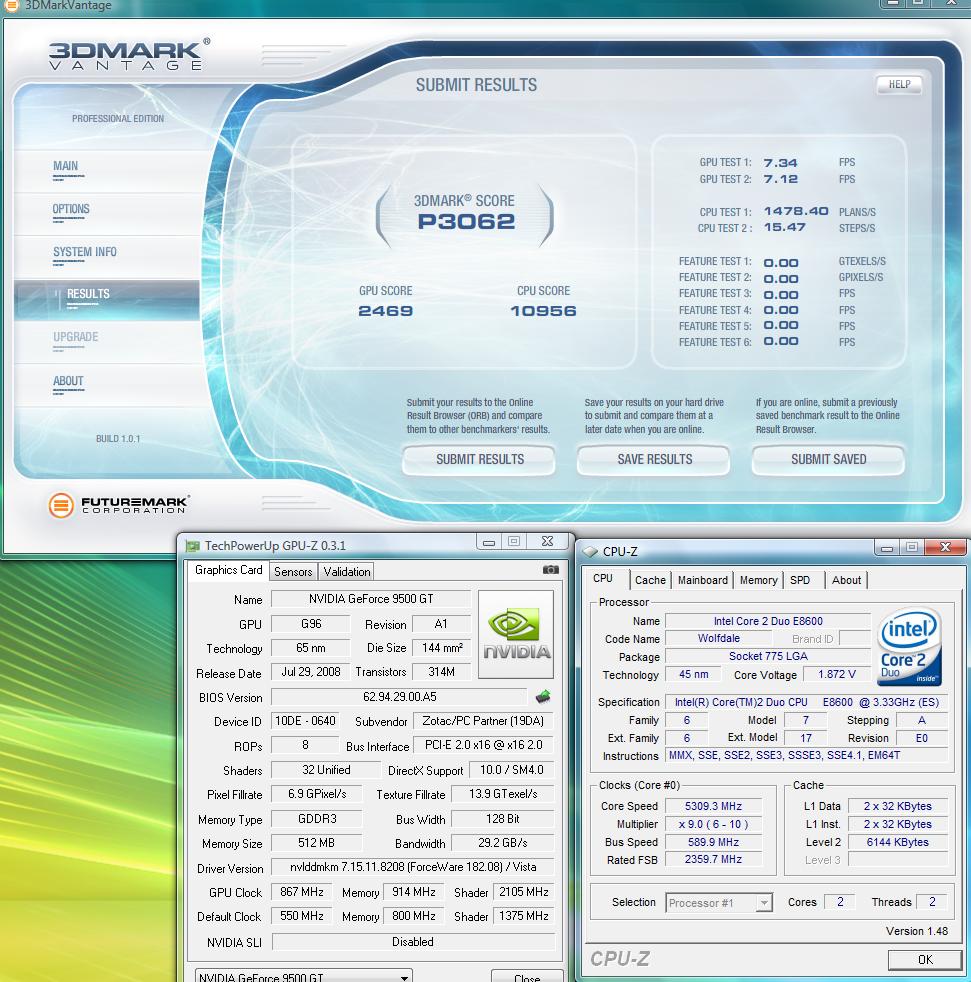Viewport: 971px width, 982px height.
Task: Click the Driver Version field in GPU-Z
Action: coord(413,867)
